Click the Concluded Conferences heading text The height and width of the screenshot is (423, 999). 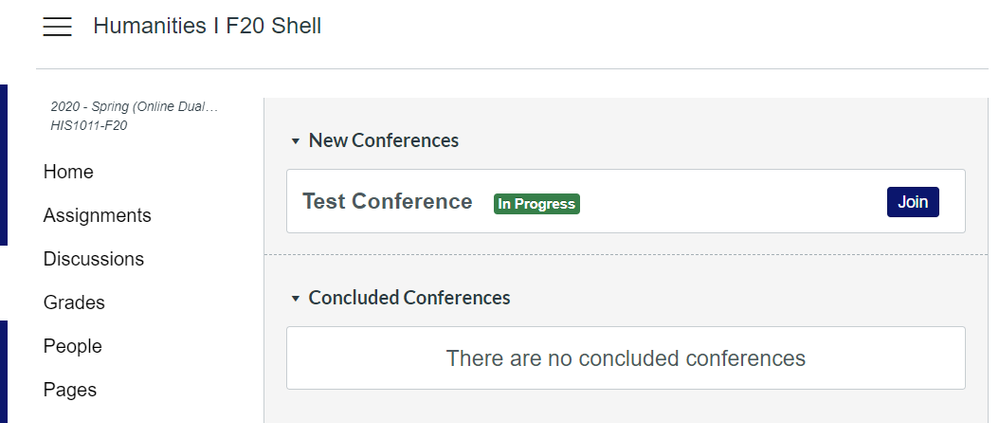click(x=409, y=298)
